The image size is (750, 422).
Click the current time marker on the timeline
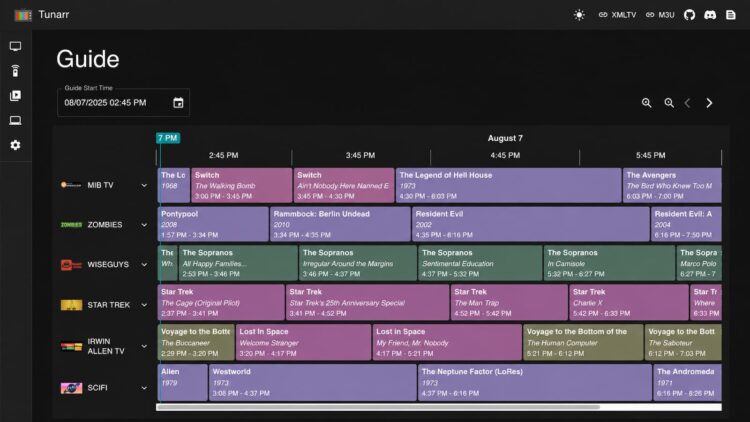(168, 138)
